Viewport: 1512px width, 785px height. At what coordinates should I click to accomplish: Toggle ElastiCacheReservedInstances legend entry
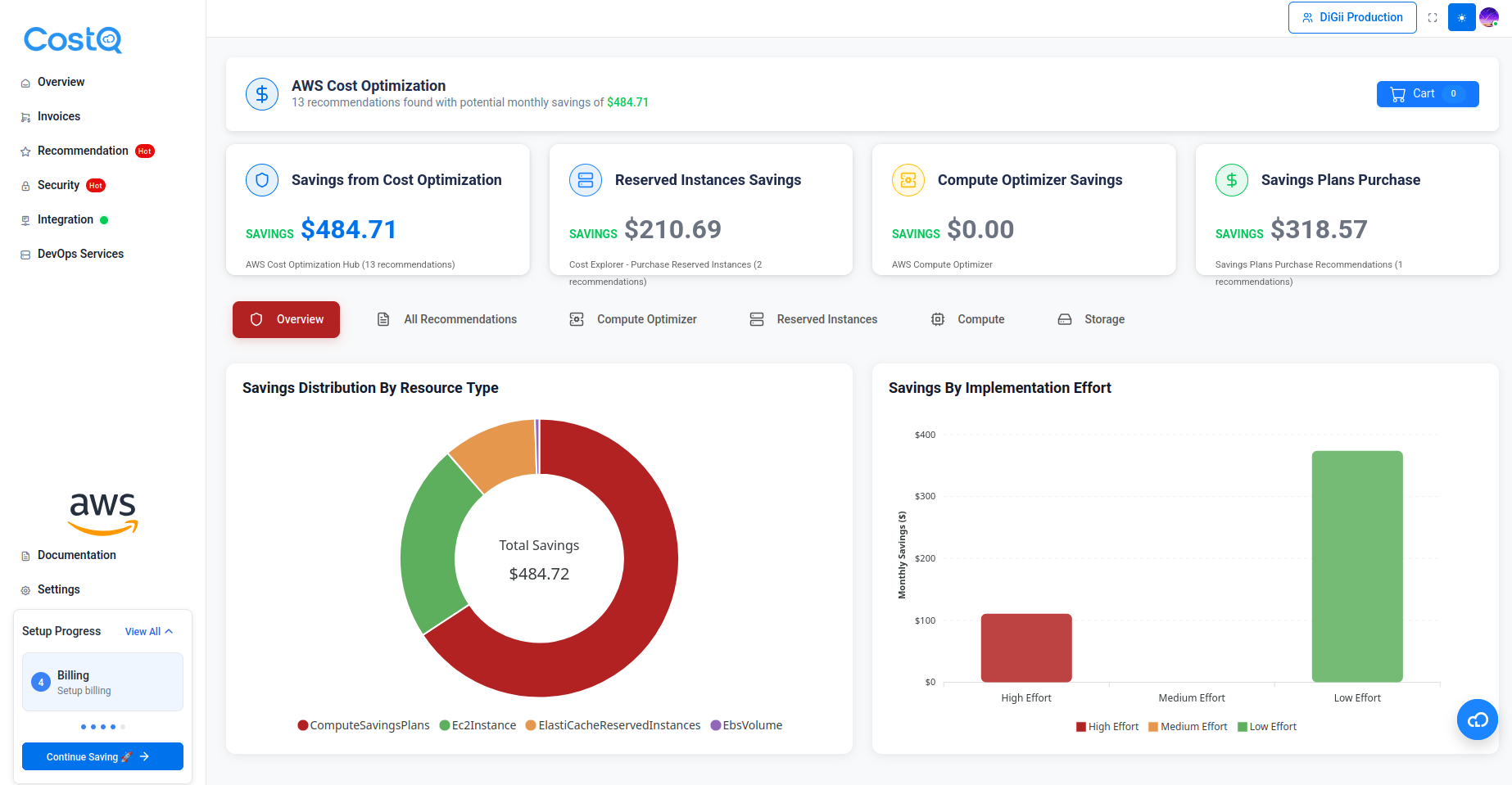pyautogui.click(x=613, y=725)
